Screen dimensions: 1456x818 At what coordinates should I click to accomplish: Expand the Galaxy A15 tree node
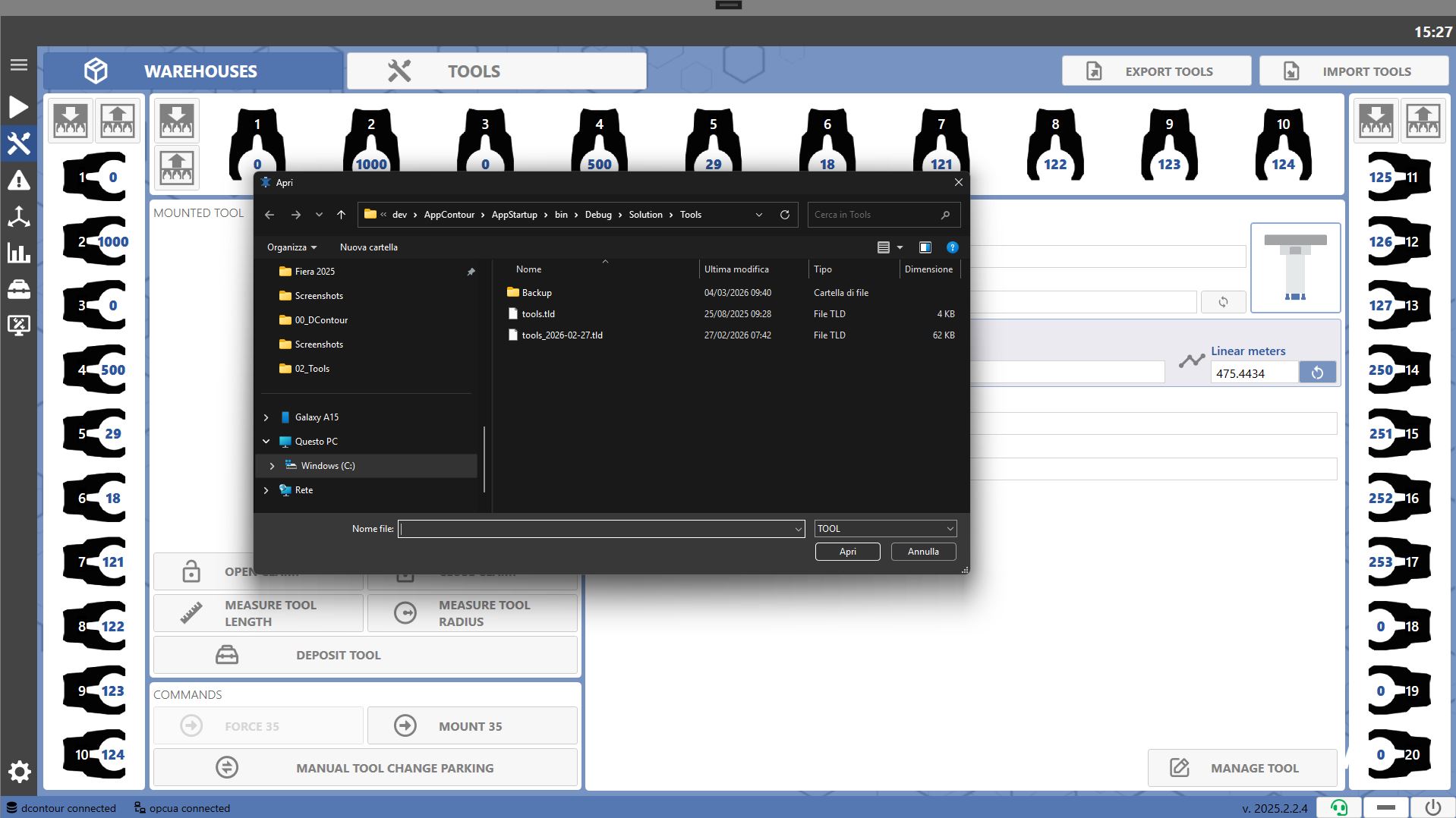pos(266,417)
